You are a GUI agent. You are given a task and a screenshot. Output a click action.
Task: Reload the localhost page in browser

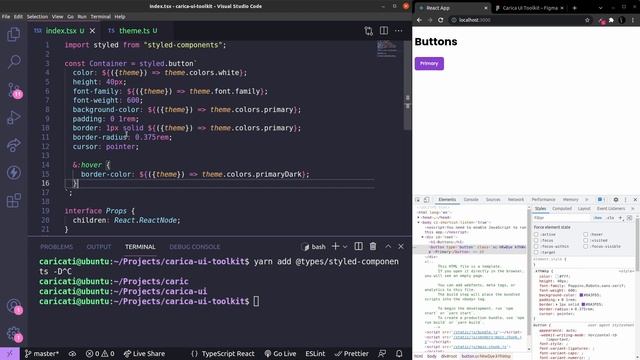440,20
